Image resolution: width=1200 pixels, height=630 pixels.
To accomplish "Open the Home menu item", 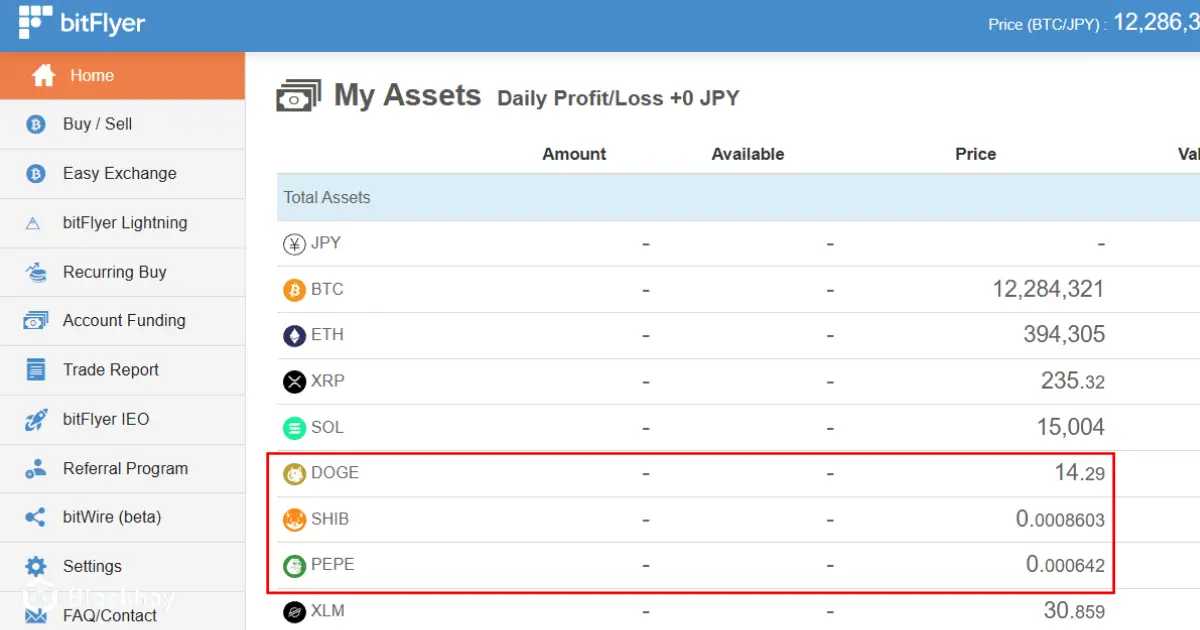I will (122, 76).
